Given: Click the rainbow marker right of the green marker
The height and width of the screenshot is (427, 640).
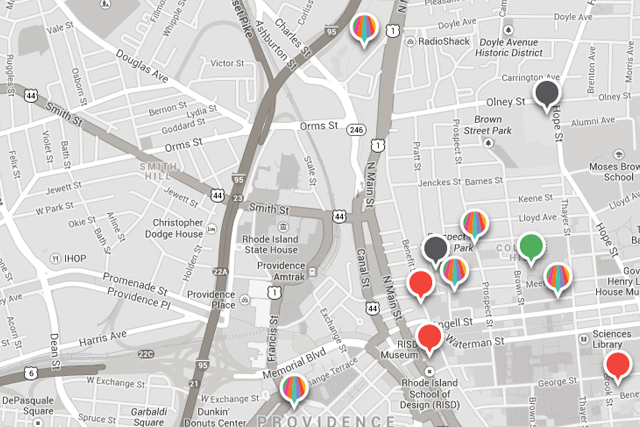Looking at the screenshot, I should pos(557,276).
